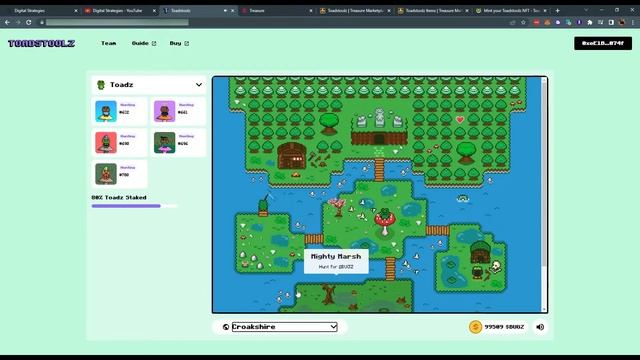The image size is (640, 360).
Task: Click the red mushroom toad at Mighty Marsh
Action: tap(384, 222)
